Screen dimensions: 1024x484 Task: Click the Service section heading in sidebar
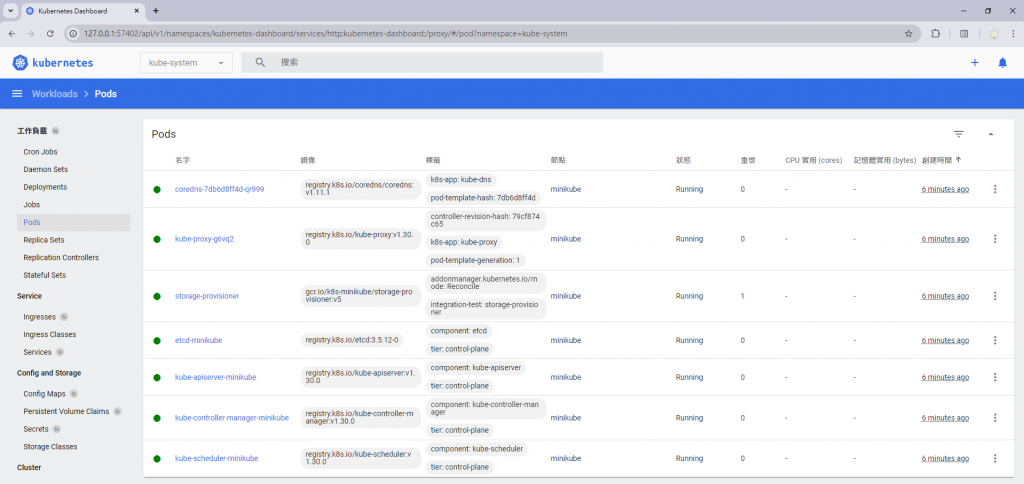[x=29, y=296]
